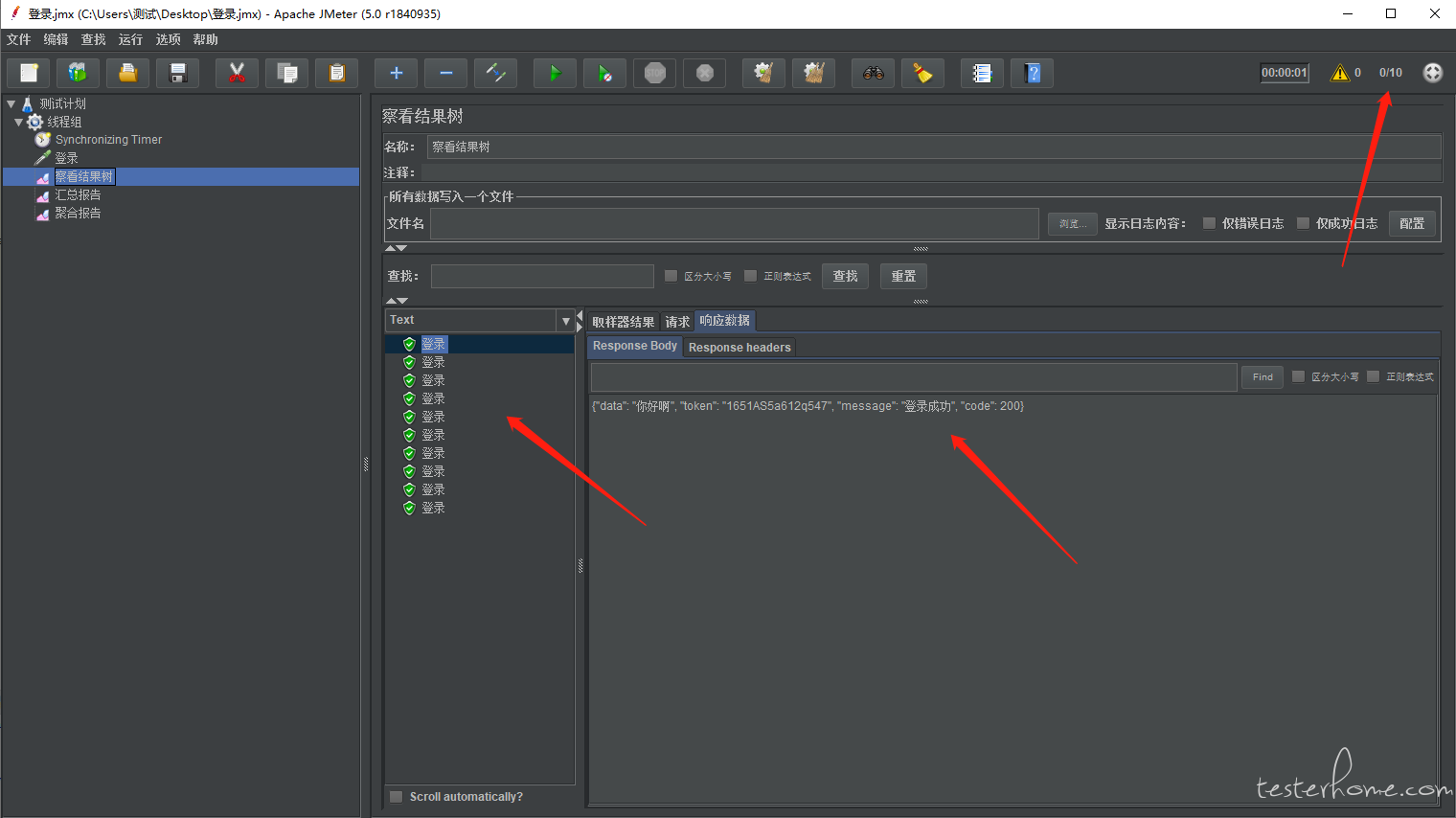Click the 重置 button
Image resolution: width=1456 pixels, height=818 pixels.
[x=903, y=276]
